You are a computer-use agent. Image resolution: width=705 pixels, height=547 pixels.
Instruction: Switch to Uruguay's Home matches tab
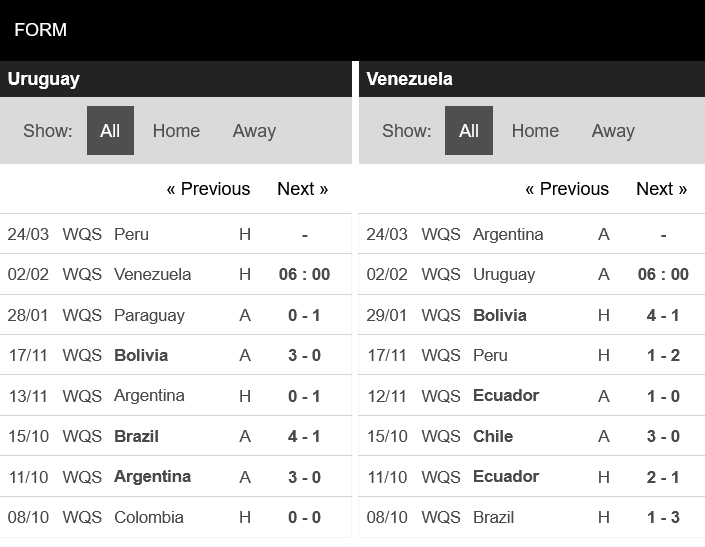coord(176,131)
